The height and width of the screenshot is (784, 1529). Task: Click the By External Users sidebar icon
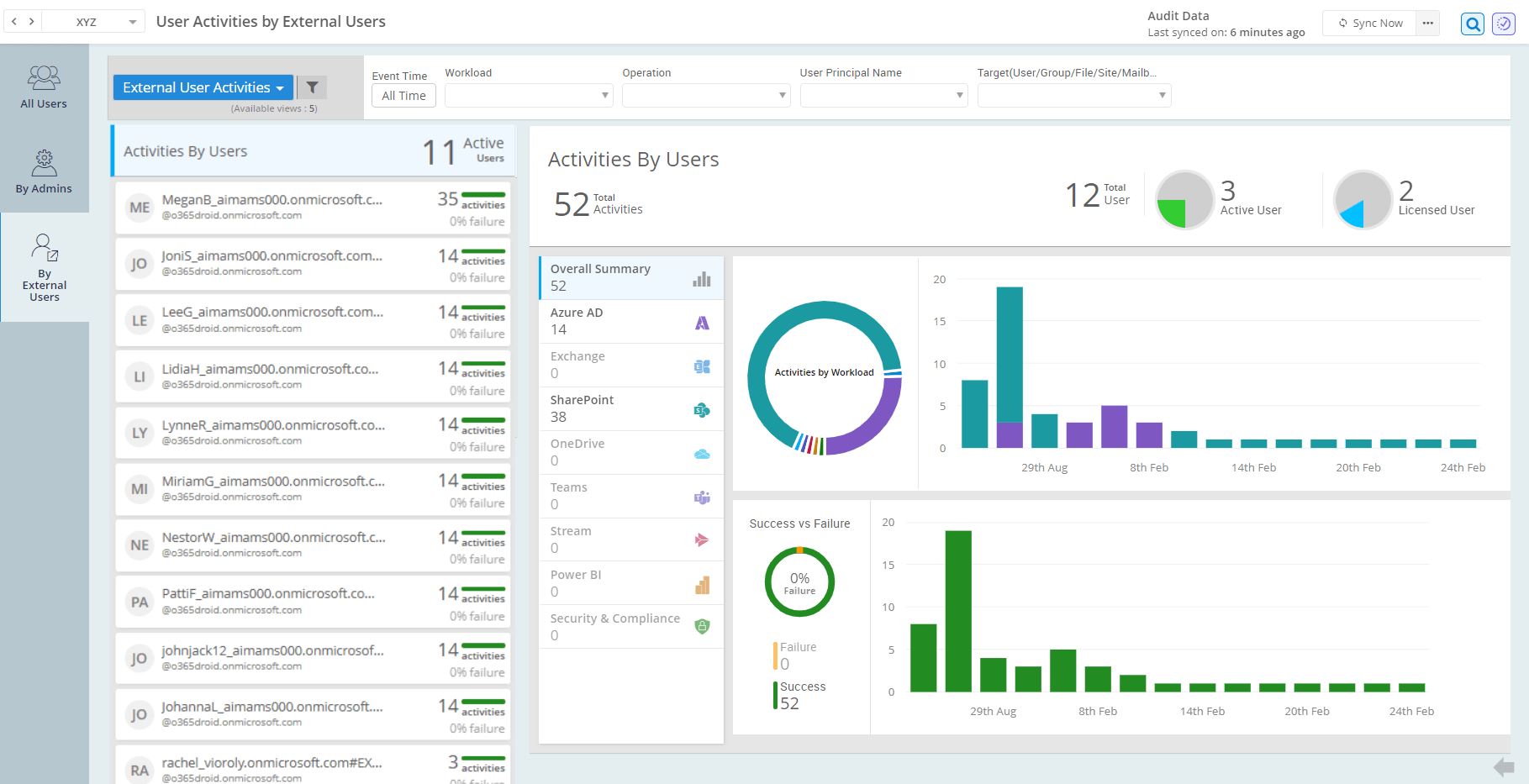[44, 252]
